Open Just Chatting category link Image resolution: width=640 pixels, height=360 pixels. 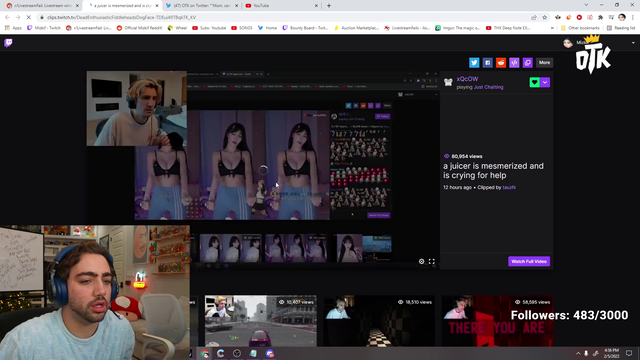[489, 87]
